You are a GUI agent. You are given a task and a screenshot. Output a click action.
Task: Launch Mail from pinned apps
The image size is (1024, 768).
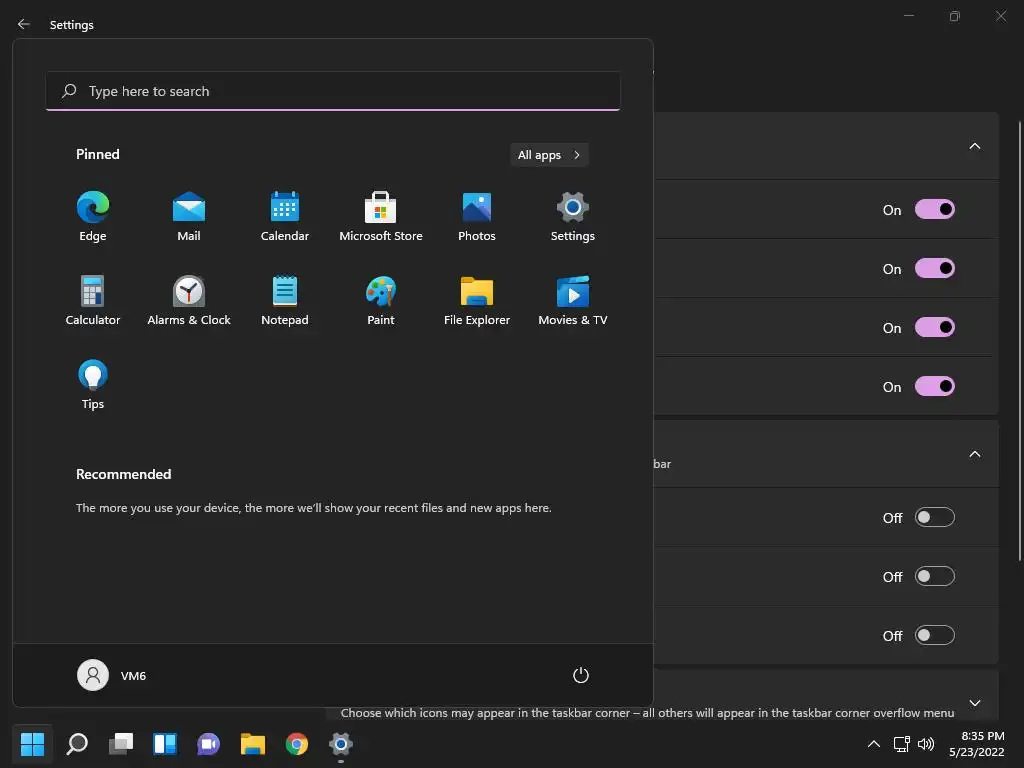(189, 217)
